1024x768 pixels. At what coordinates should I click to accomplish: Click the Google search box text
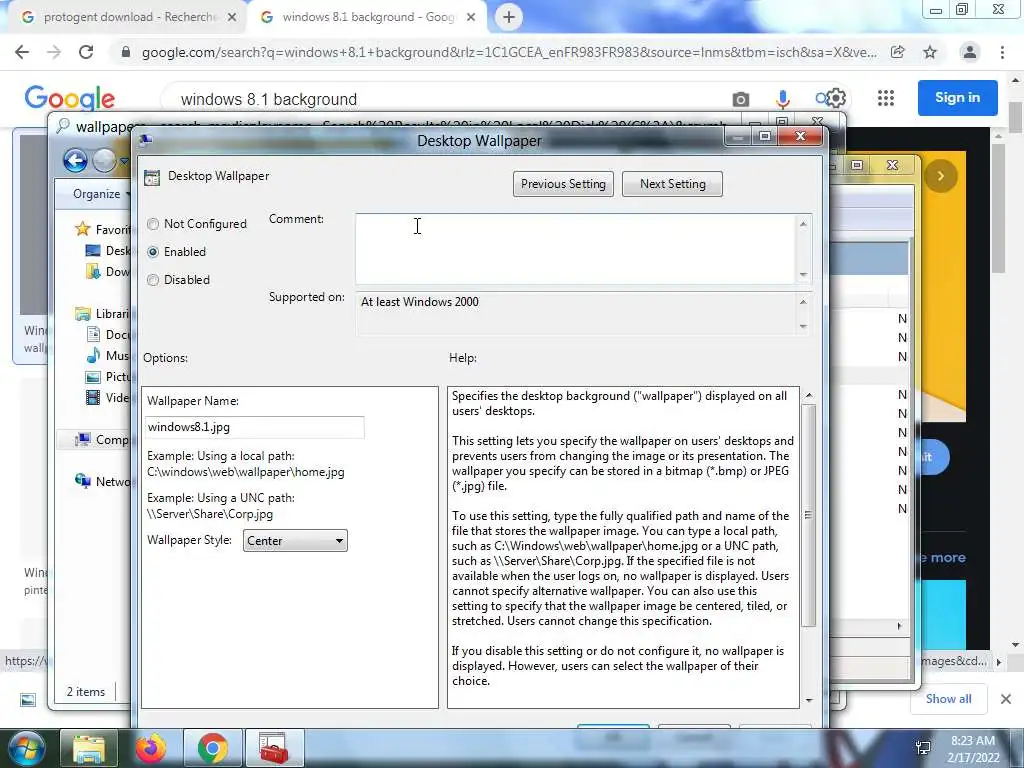[268, 99]
